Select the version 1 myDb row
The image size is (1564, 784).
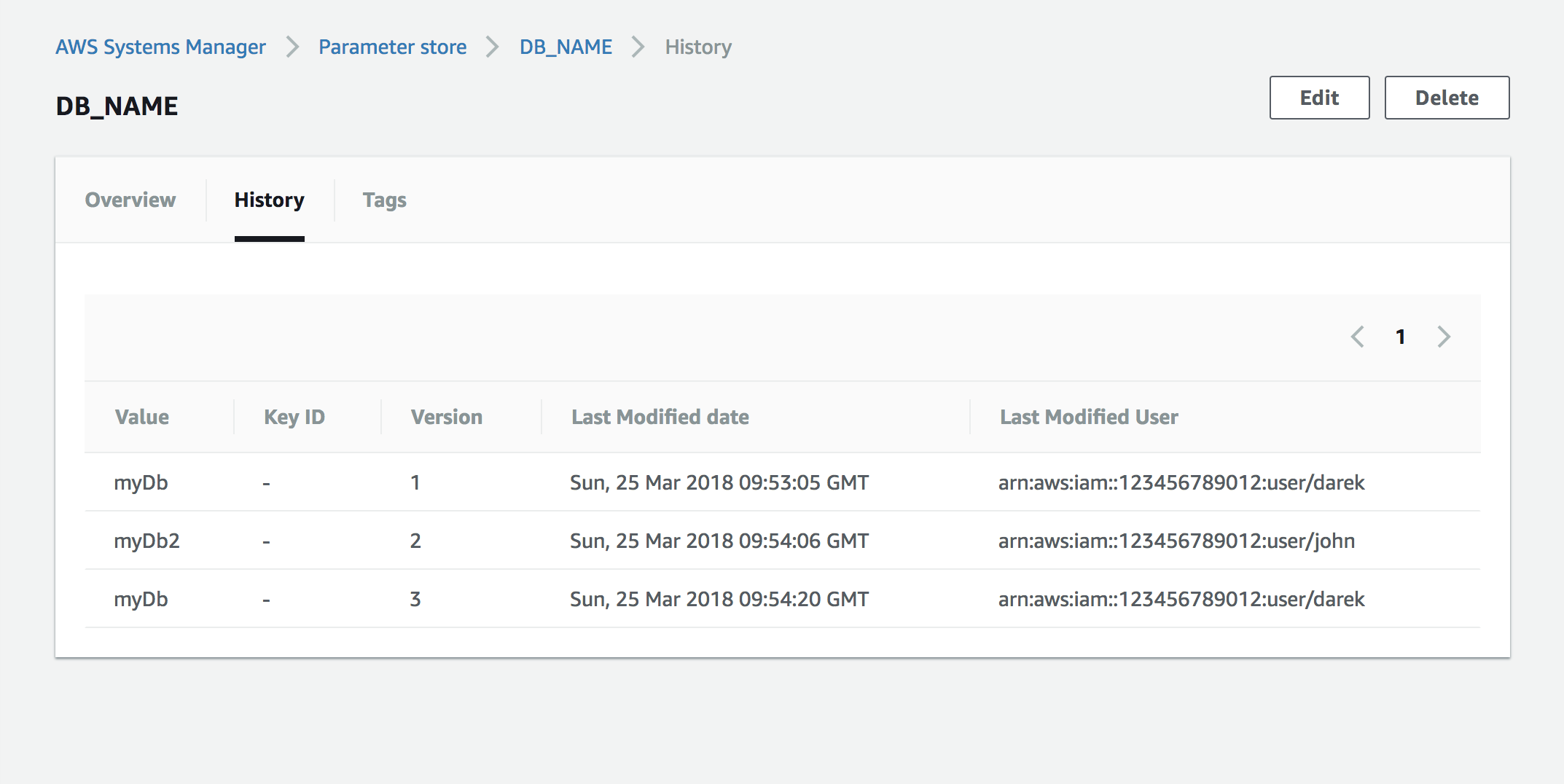tap(141, 482)
